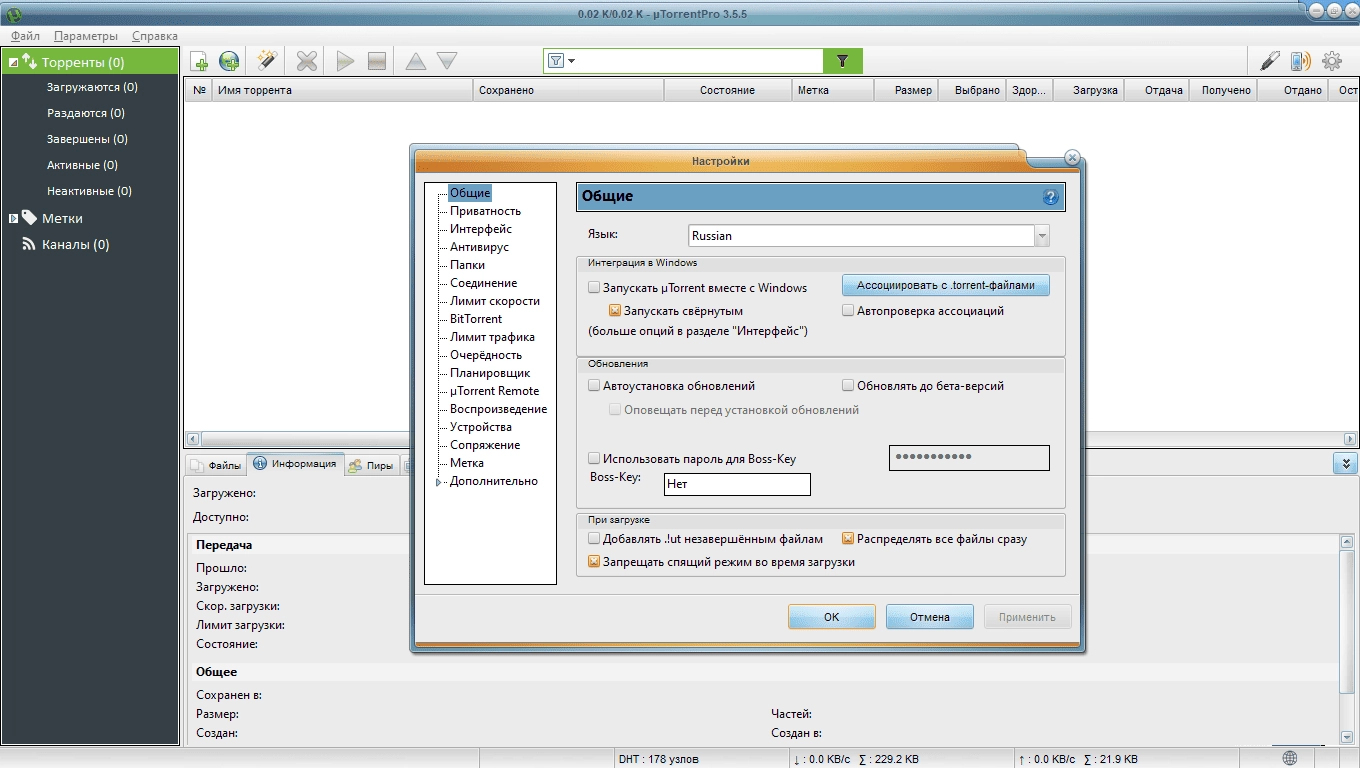Click the Каналы RSS feed icon
1360x768 pixels.
coord(29,244)
